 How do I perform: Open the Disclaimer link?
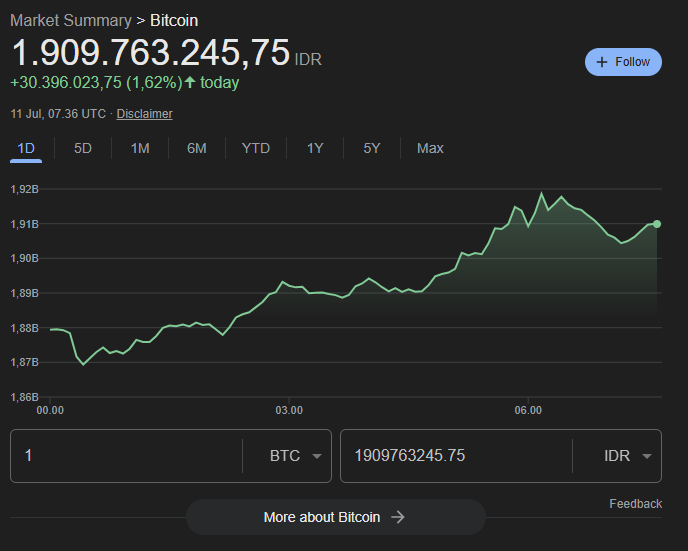(x=144, y=114)
